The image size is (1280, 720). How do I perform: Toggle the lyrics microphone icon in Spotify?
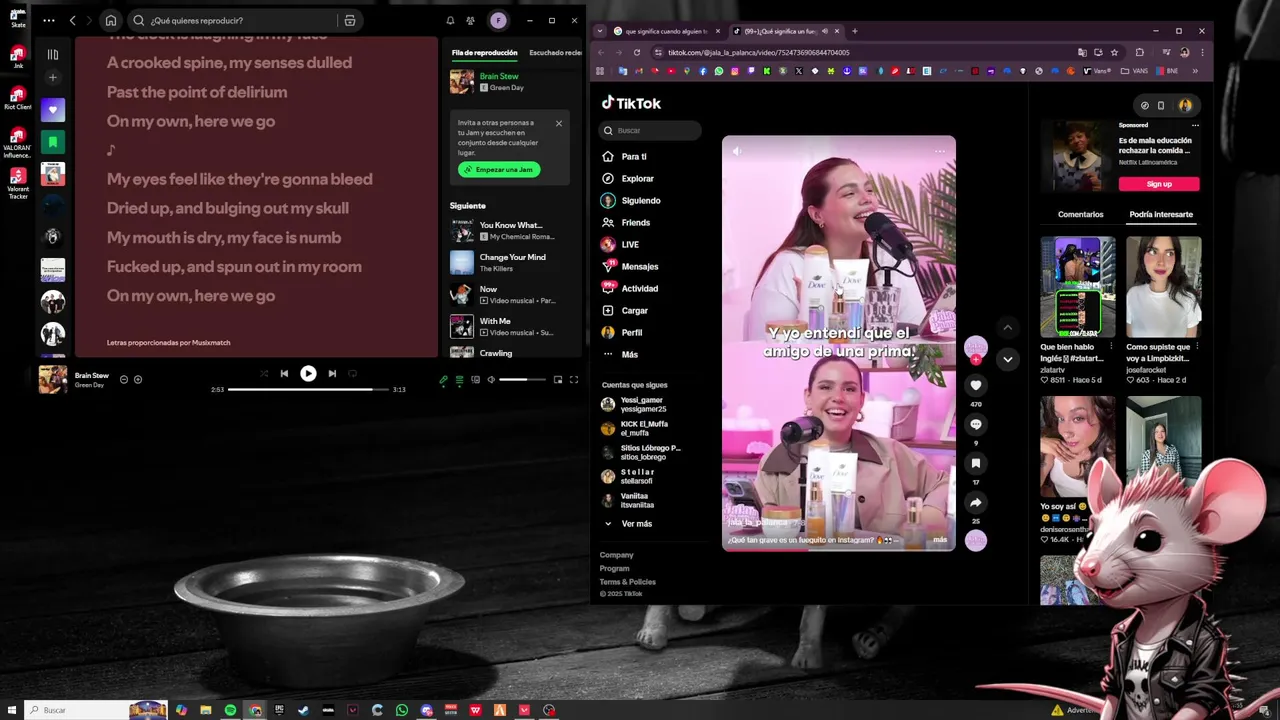coord(444,380)
